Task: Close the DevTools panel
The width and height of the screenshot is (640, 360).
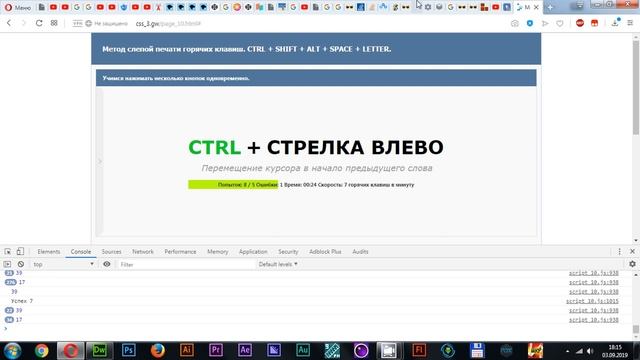Action: pos(632,251)
